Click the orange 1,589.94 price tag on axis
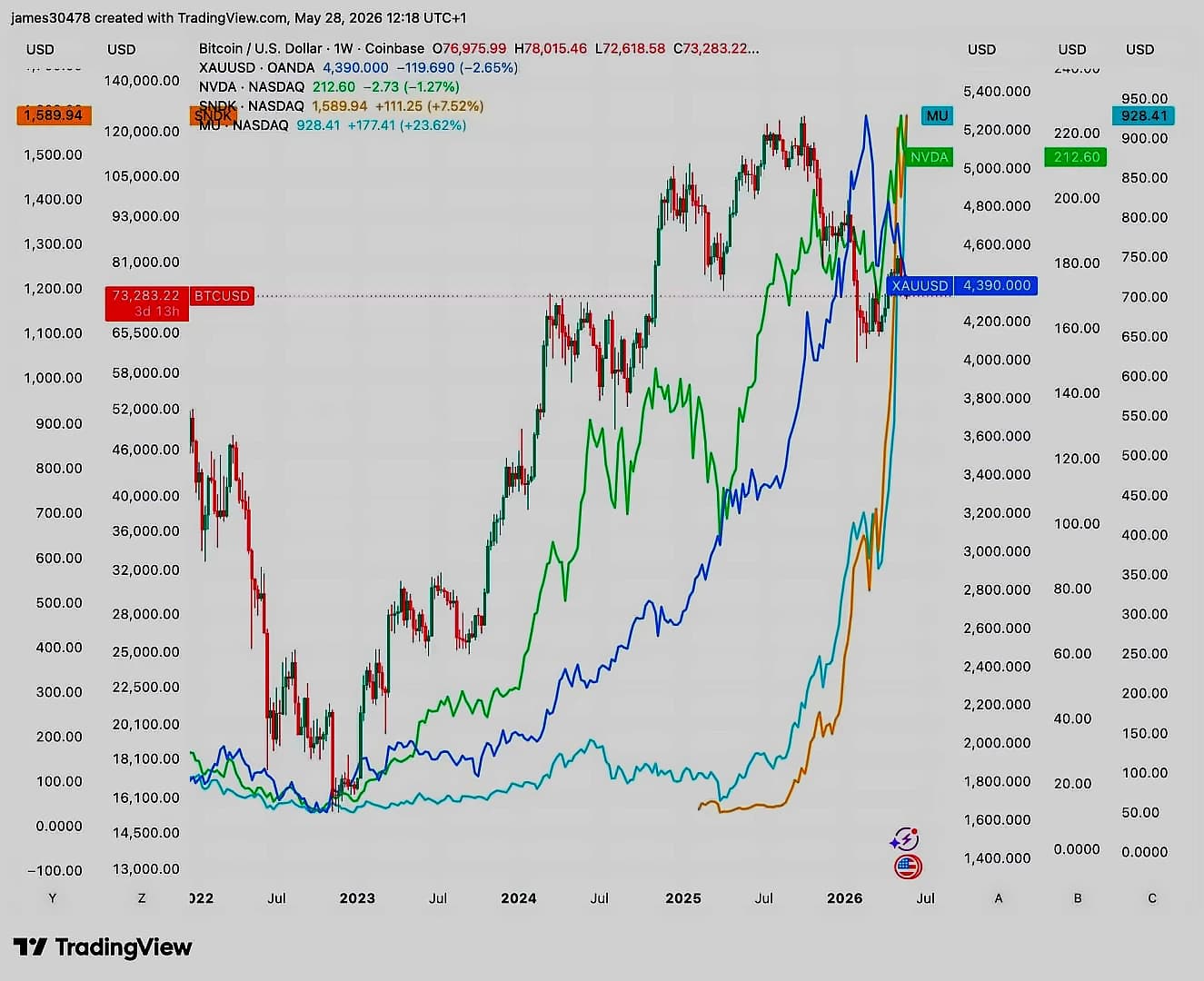The height and width of the screenshot is (981, 1204). point(54,115)
